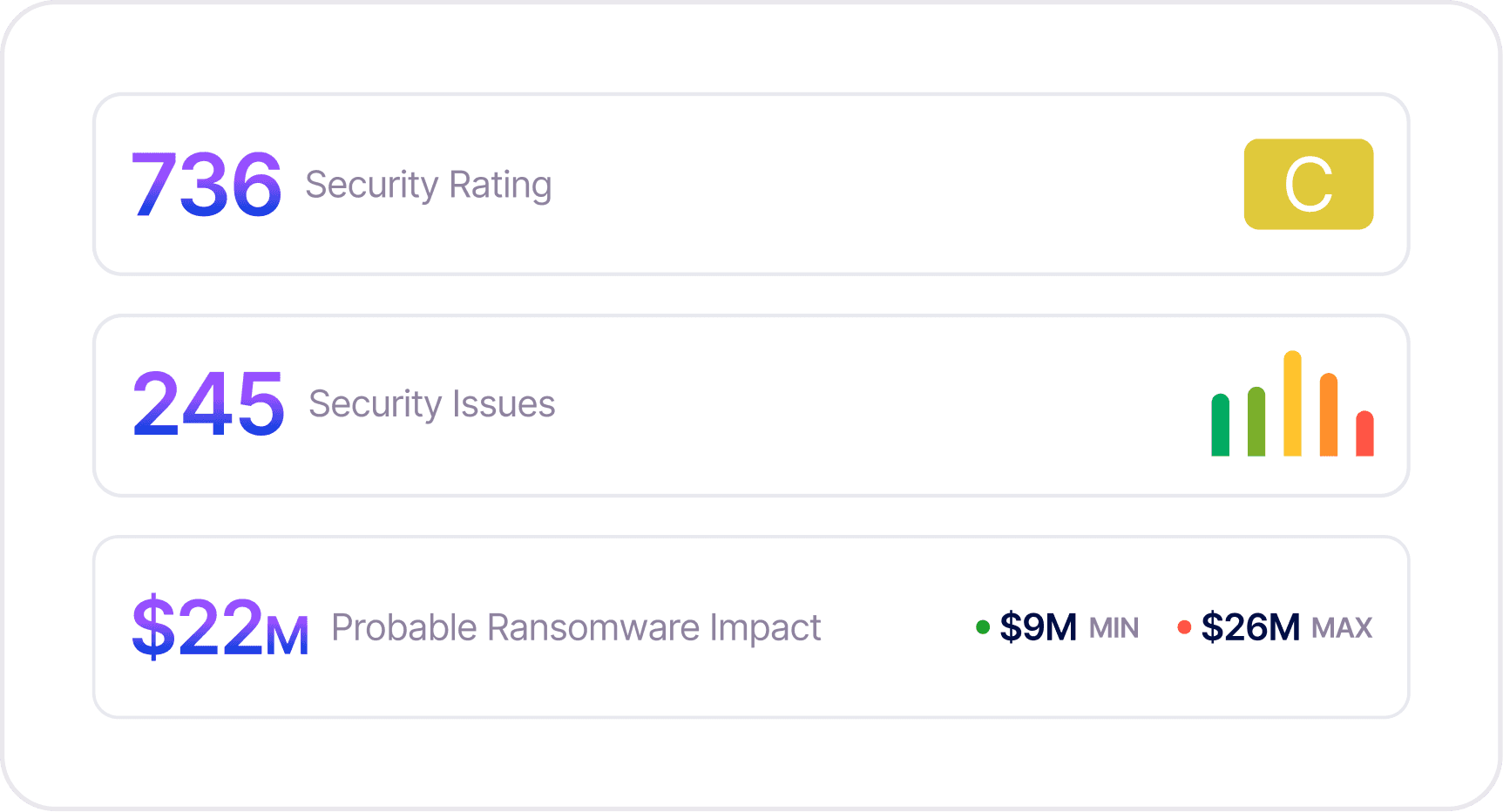The width and height of the screenshot is (1503, 812).
Task: Open the Security Rating card
Action: (x=751, y=184)
